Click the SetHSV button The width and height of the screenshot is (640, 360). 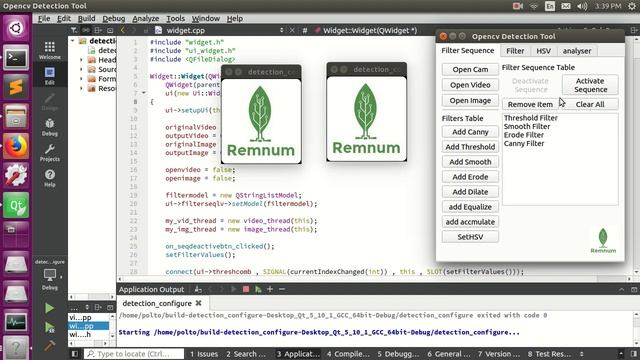pyautogui.click(x=470, y=237)
